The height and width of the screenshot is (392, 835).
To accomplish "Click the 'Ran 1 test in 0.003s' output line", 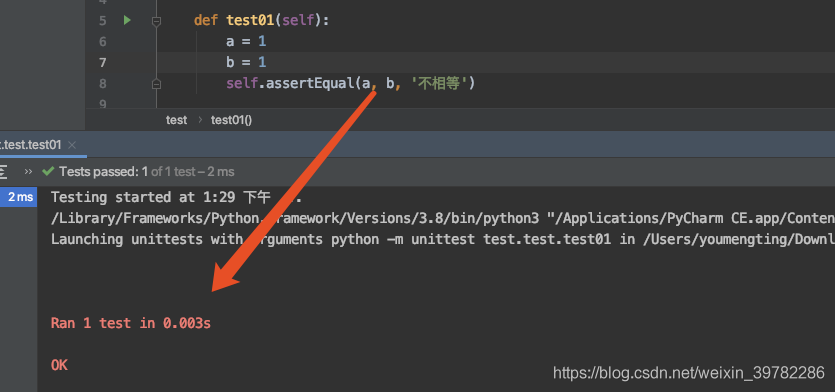I will point(130,323).
